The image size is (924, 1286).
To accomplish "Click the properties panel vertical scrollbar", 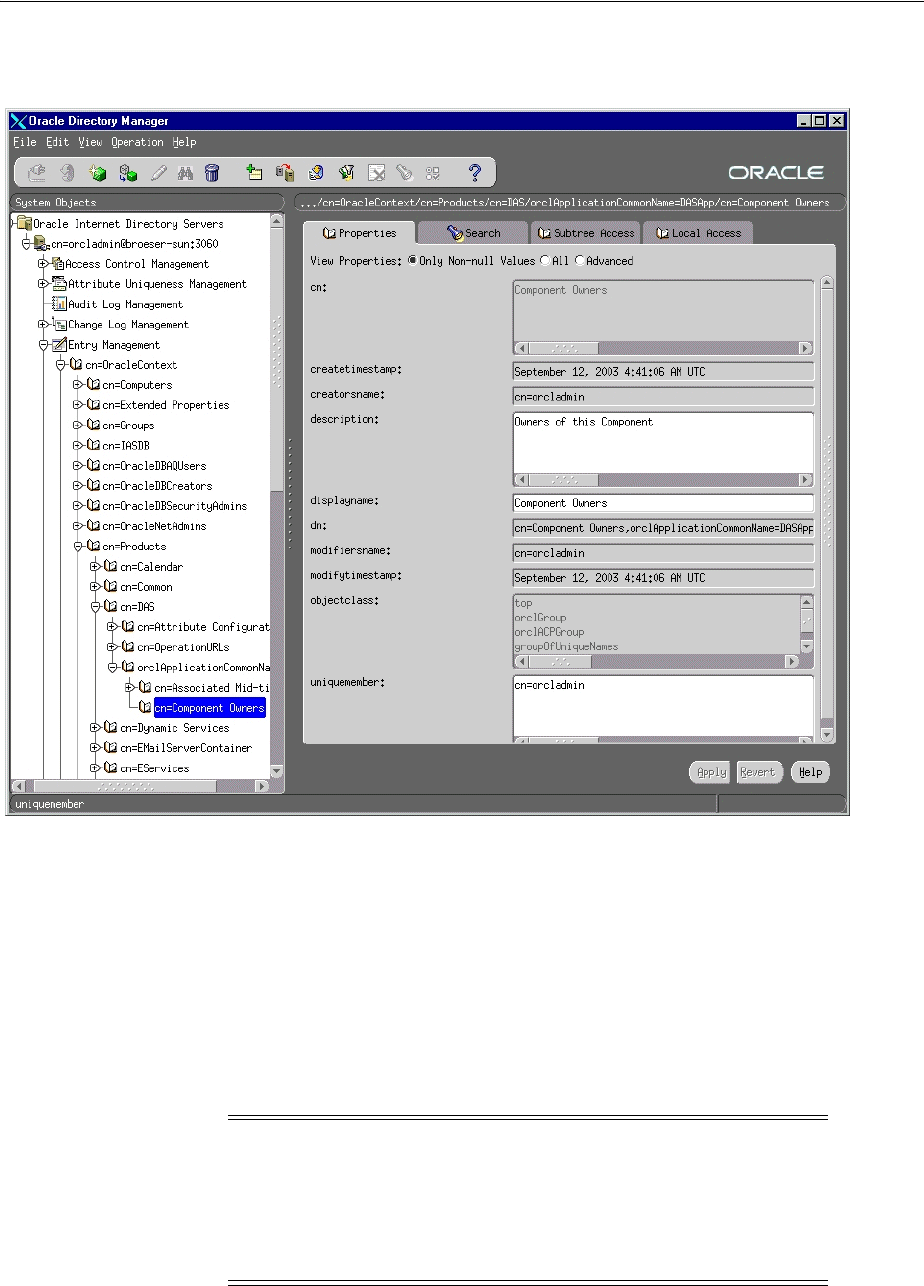I will (827, 508).
